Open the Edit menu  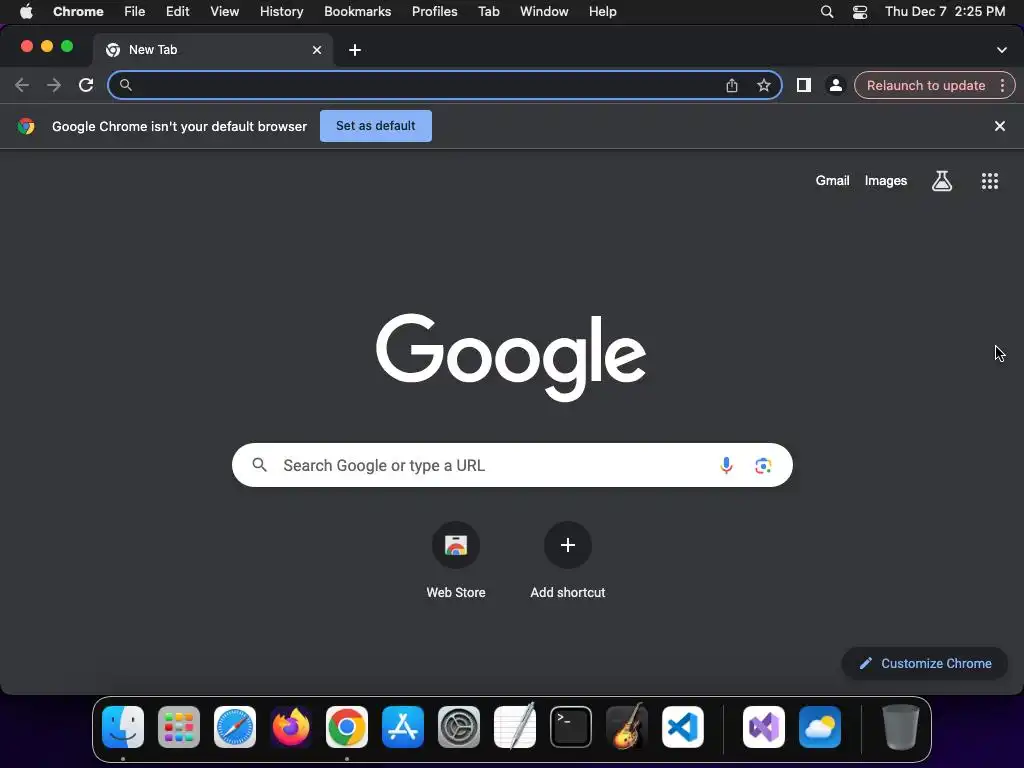(177, 12)
